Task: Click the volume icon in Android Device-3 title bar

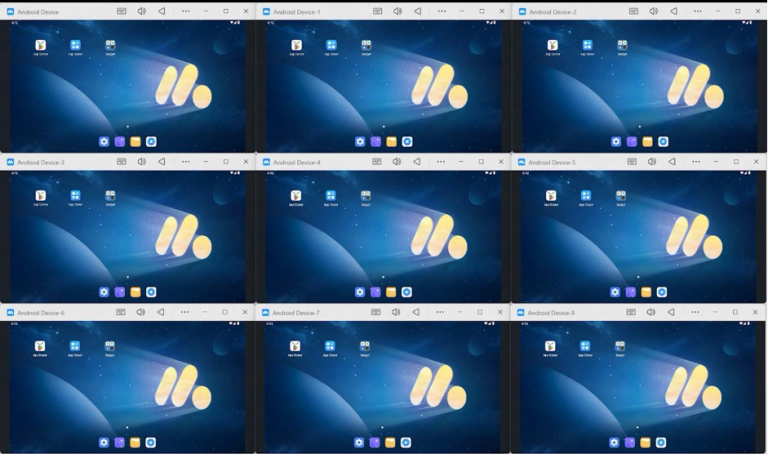Action: tap(142, 161)
